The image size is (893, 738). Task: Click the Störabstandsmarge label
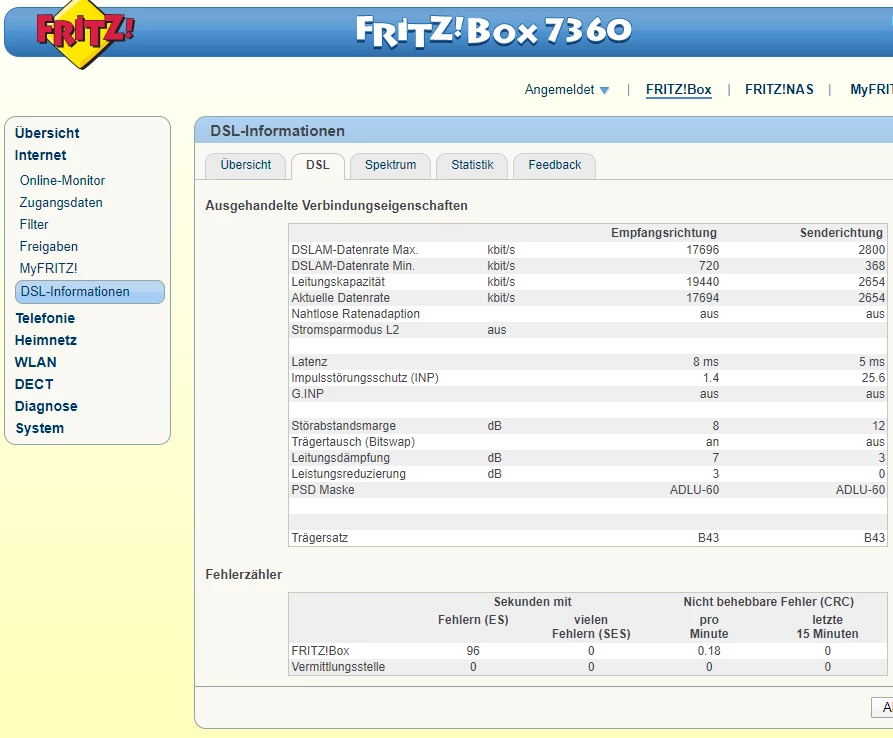click(343, 425)
